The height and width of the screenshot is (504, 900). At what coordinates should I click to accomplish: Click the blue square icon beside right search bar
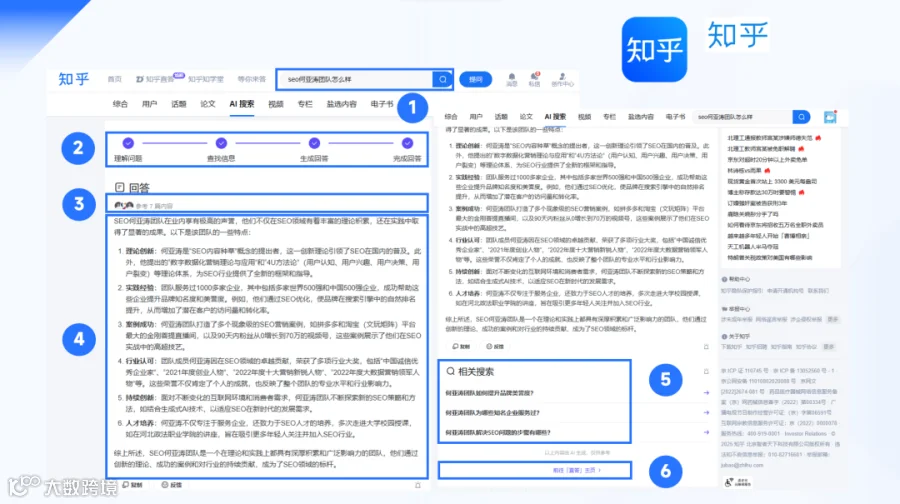click(830, 117)
